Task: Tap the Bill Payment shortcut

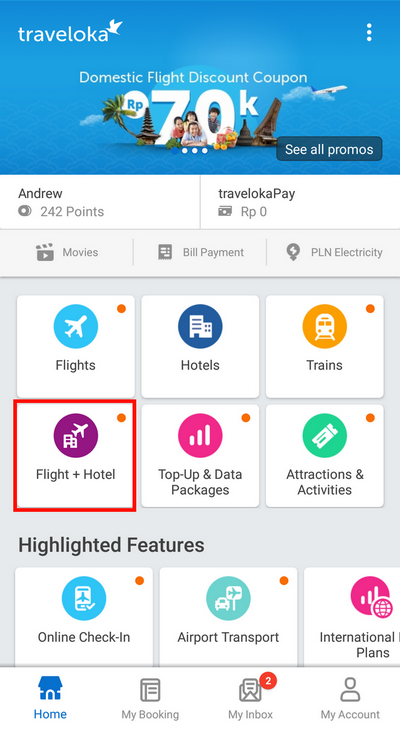Action: (200, 252)
